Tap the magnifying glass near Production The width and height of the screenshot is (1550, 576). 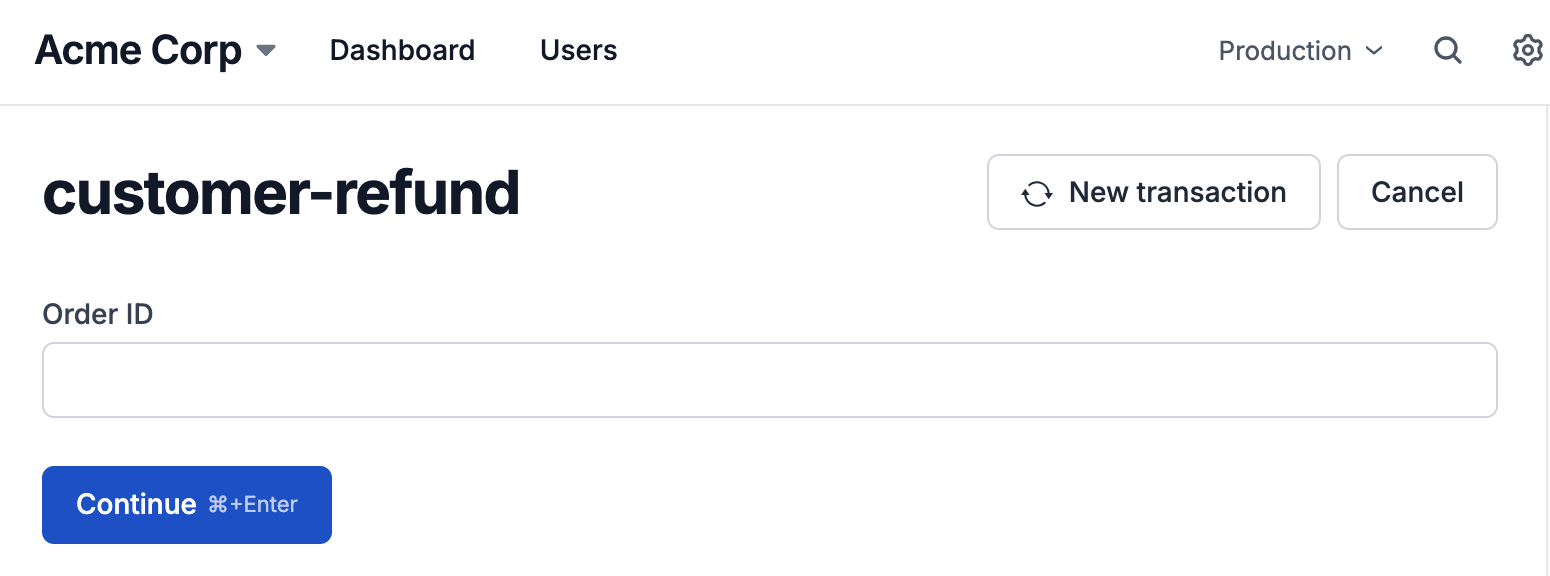1447,50
